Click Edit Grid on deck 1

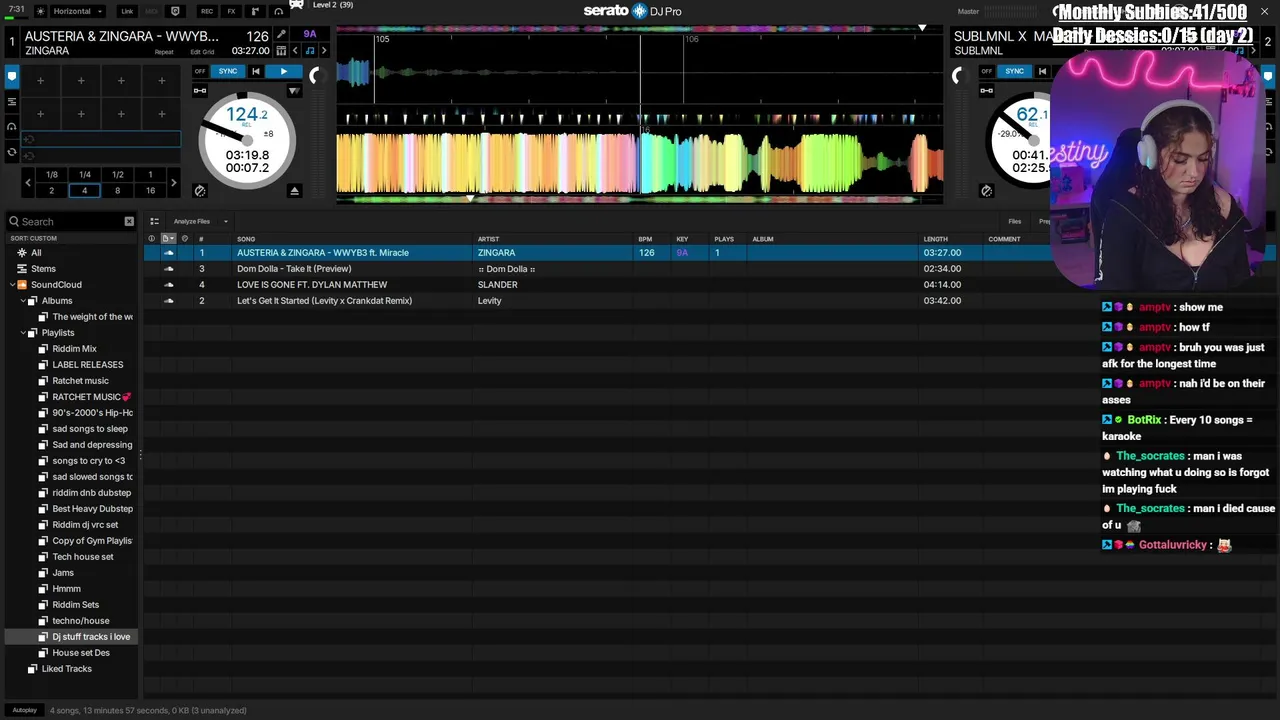202,52
